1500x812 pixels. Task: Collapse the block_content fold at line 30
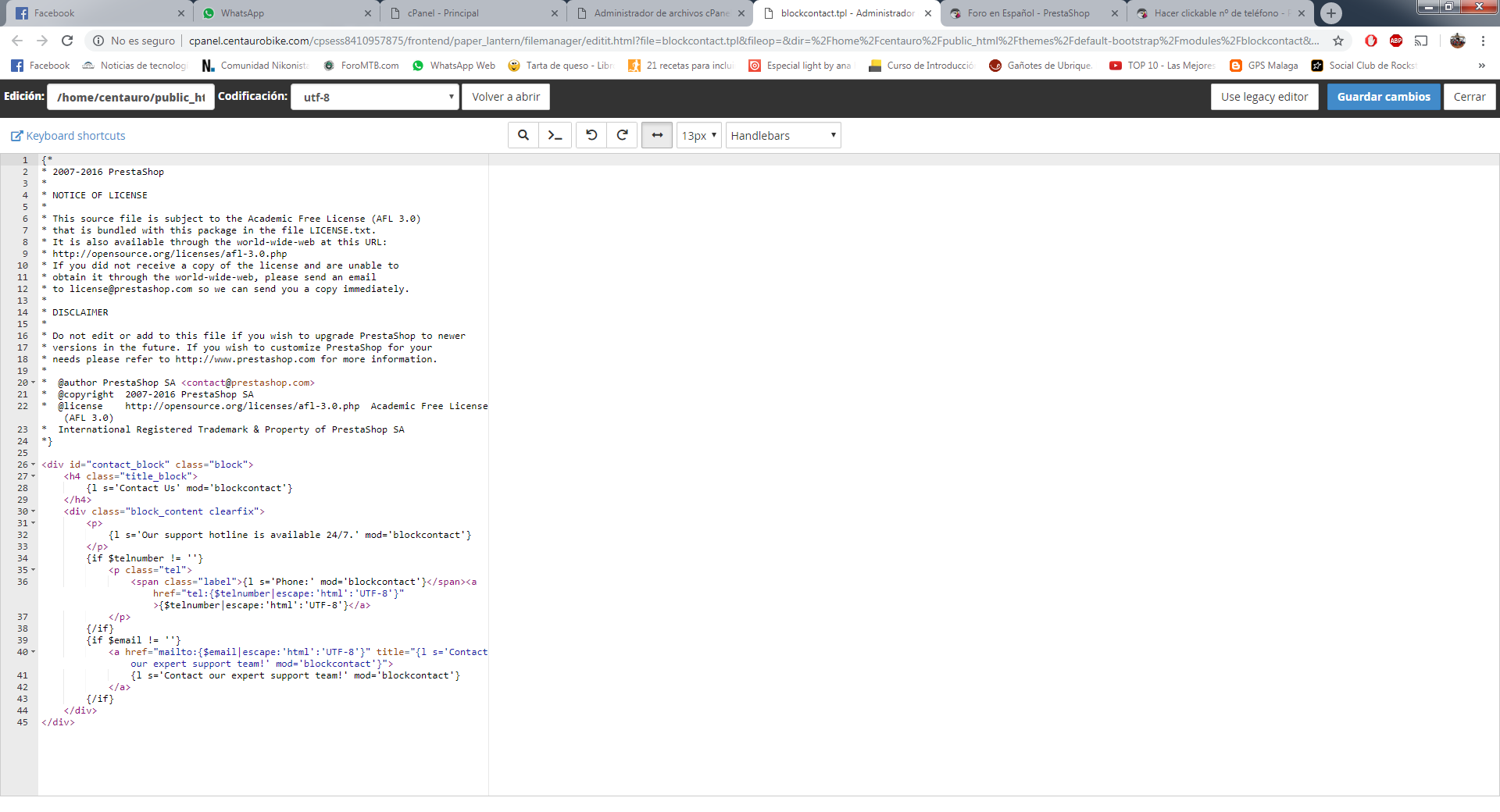click(33, 511)
